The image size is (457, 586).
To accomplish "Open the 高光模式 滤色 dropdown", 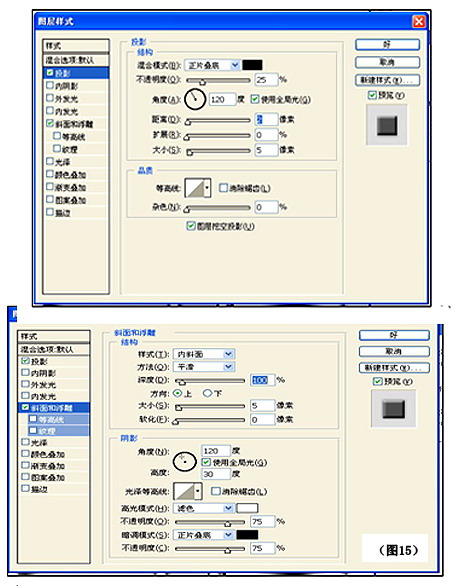I will (x=203, y=508).
